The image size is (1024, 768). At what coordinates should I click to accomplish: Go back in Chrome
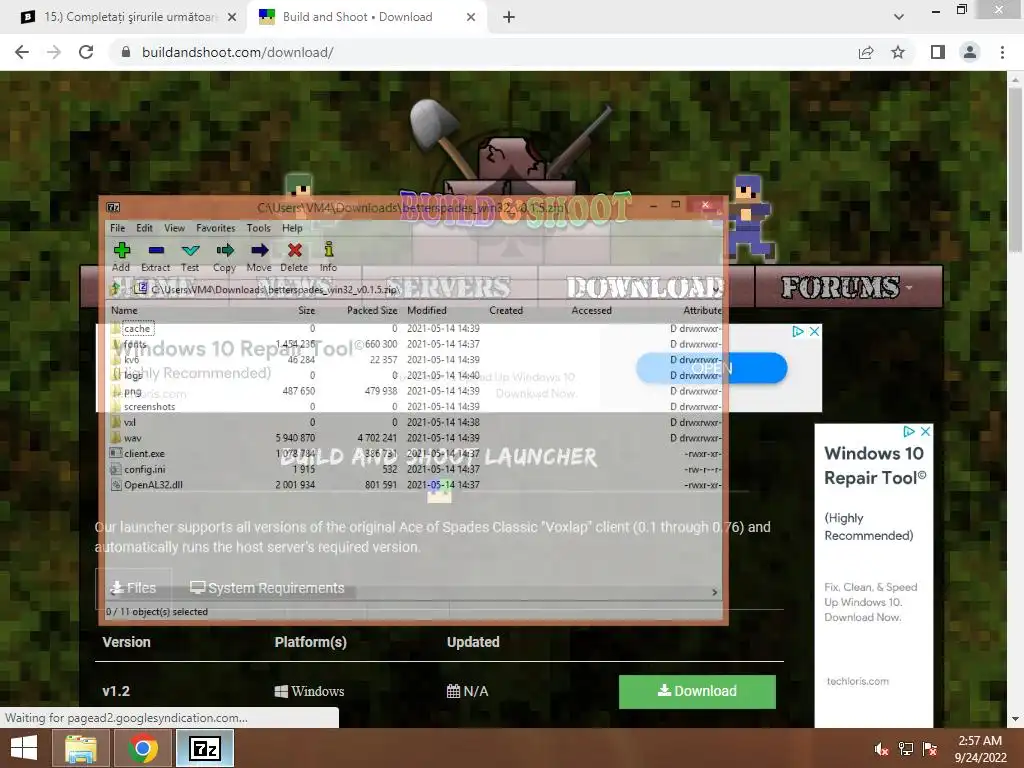22,52
